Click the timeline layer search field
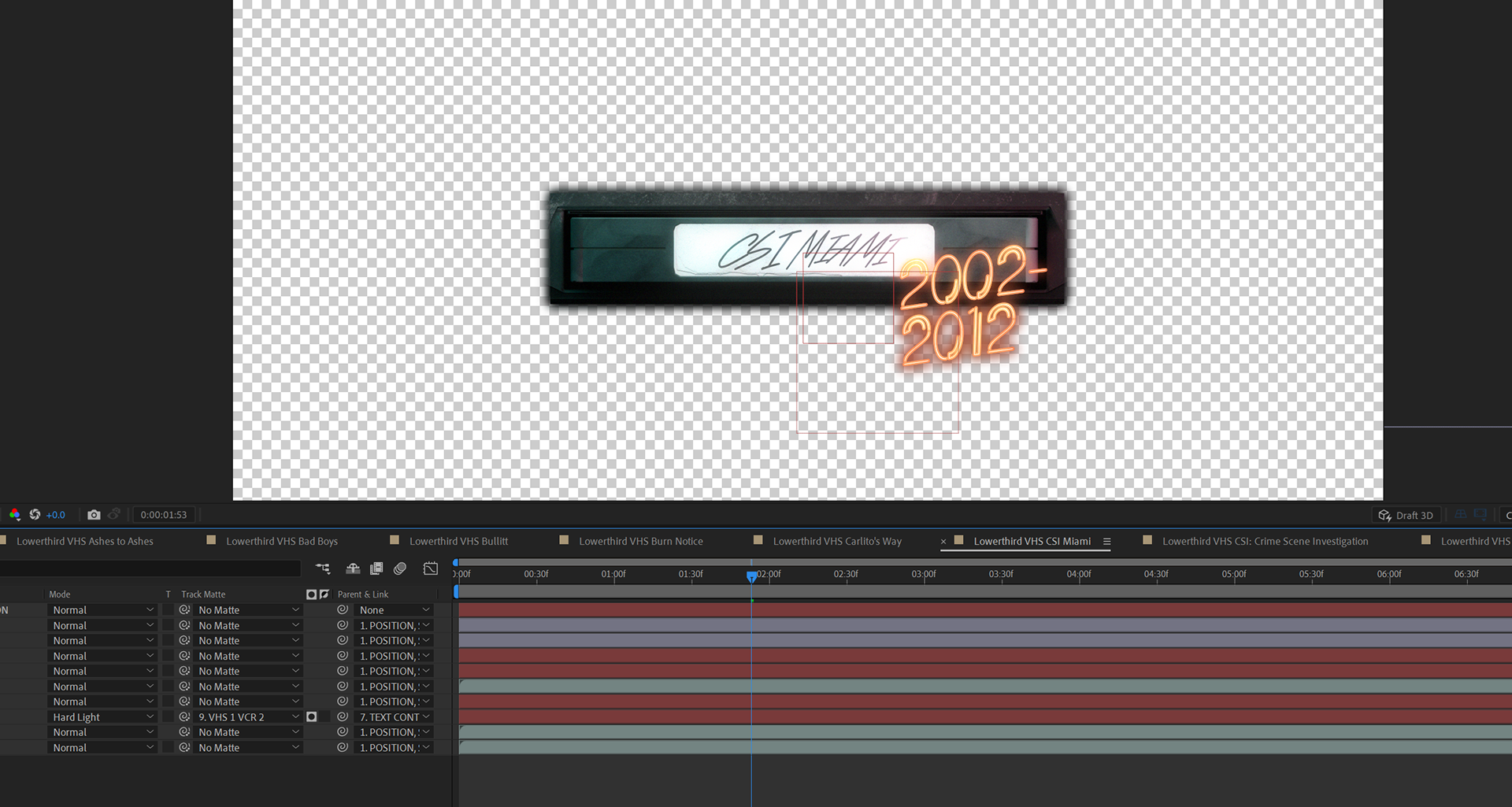 pos(150,568)
